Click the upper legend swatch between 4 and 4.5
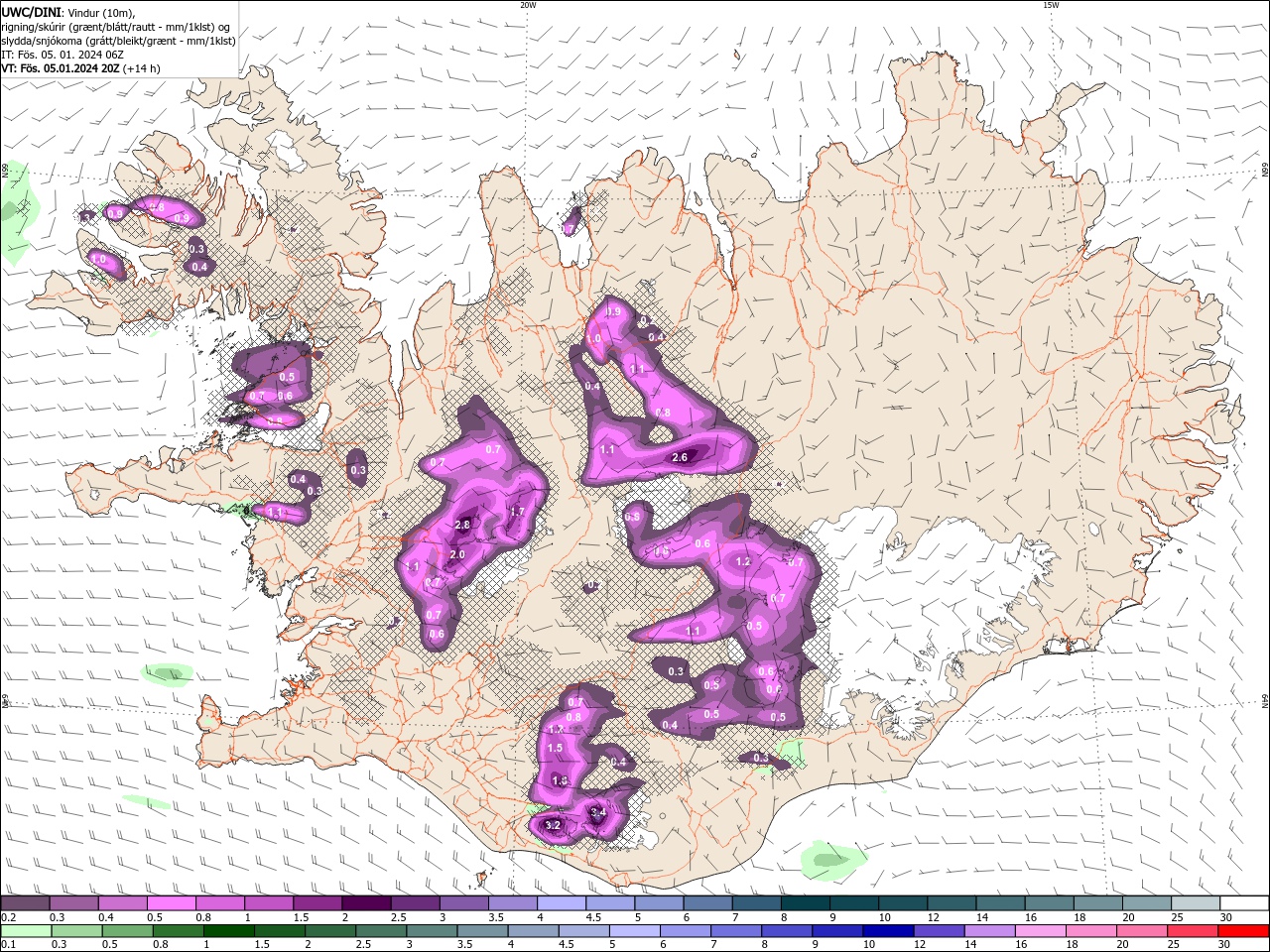 click(x=562, y=903)
